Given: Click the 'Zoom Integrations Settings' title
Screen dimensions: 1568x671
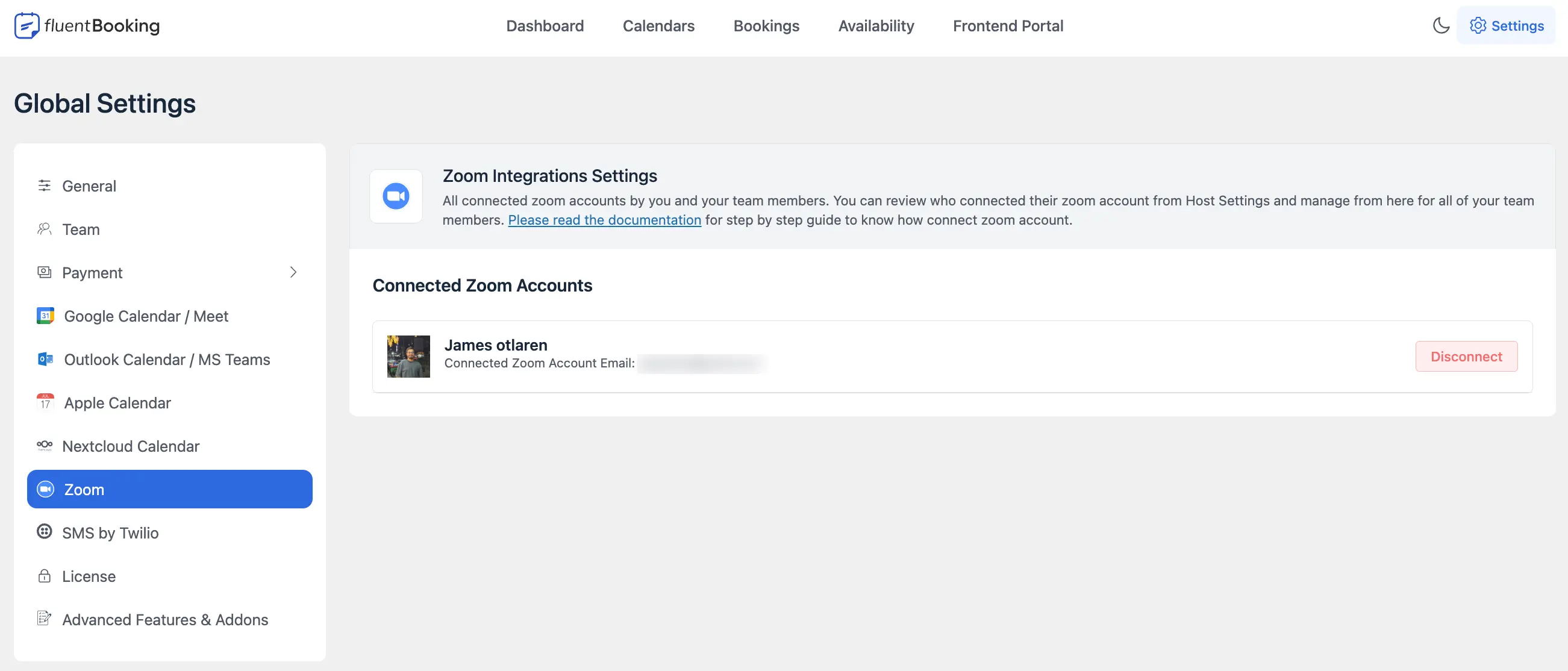Looking at the screenshot, I should (x=549, y=175).
